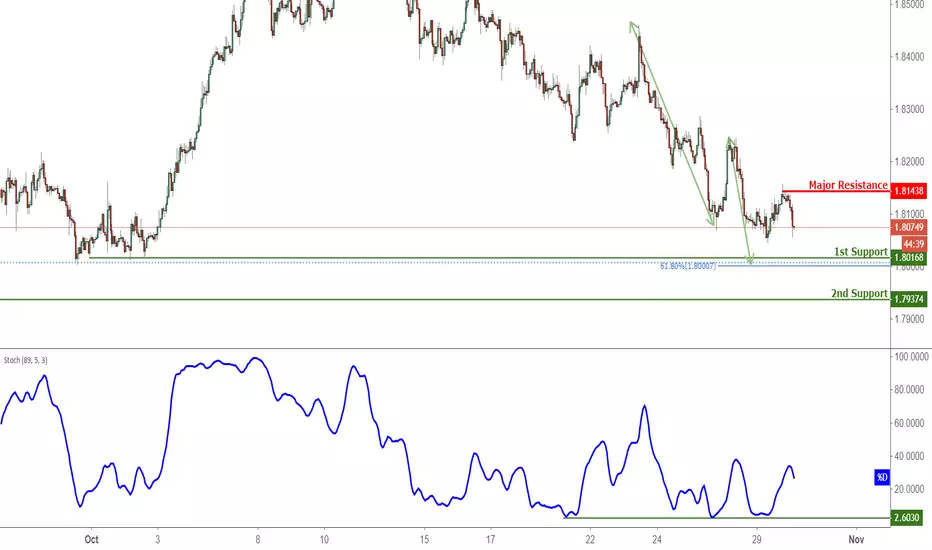Click the 1.84000 price axis label

point(909,57)
